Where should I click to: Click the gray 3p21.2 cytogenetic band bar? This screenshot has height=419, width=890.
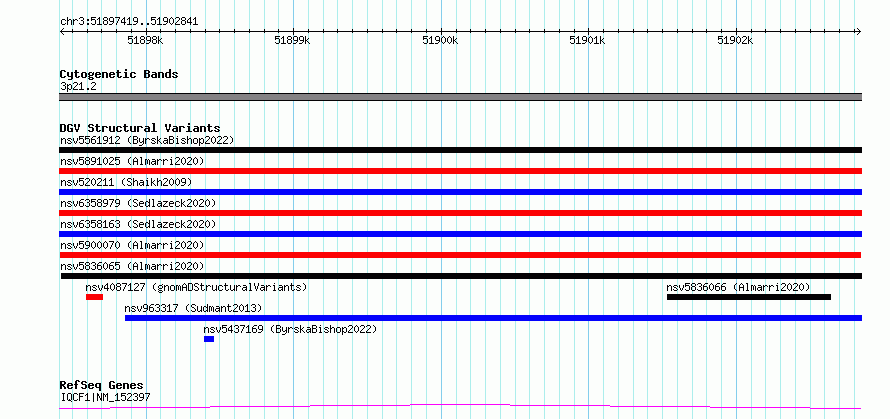(x=461, y=97)
